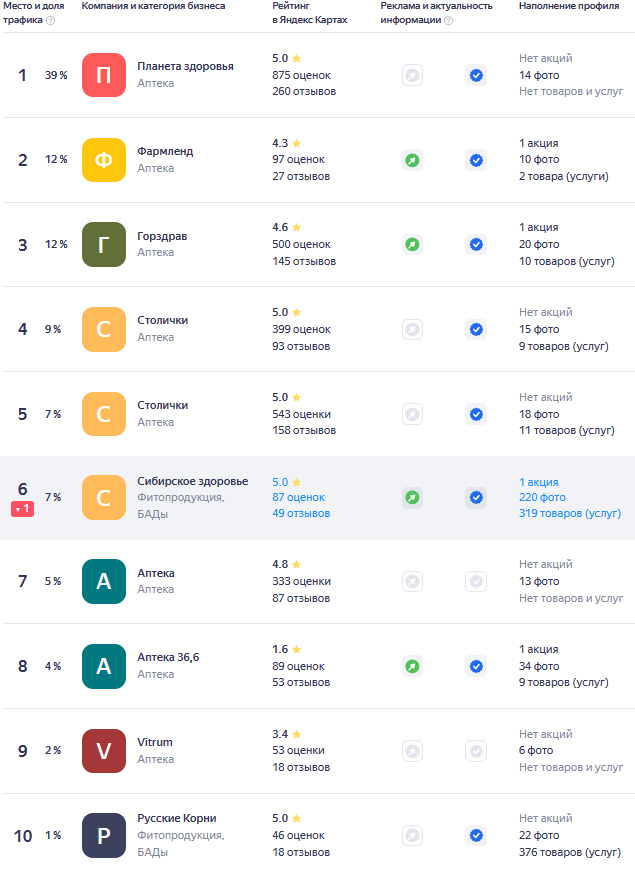Click the inactive ad icon in the 9 % Столички row
This screenshot has width=635, height=875.
pyautogui.click(x=412, y=329)
